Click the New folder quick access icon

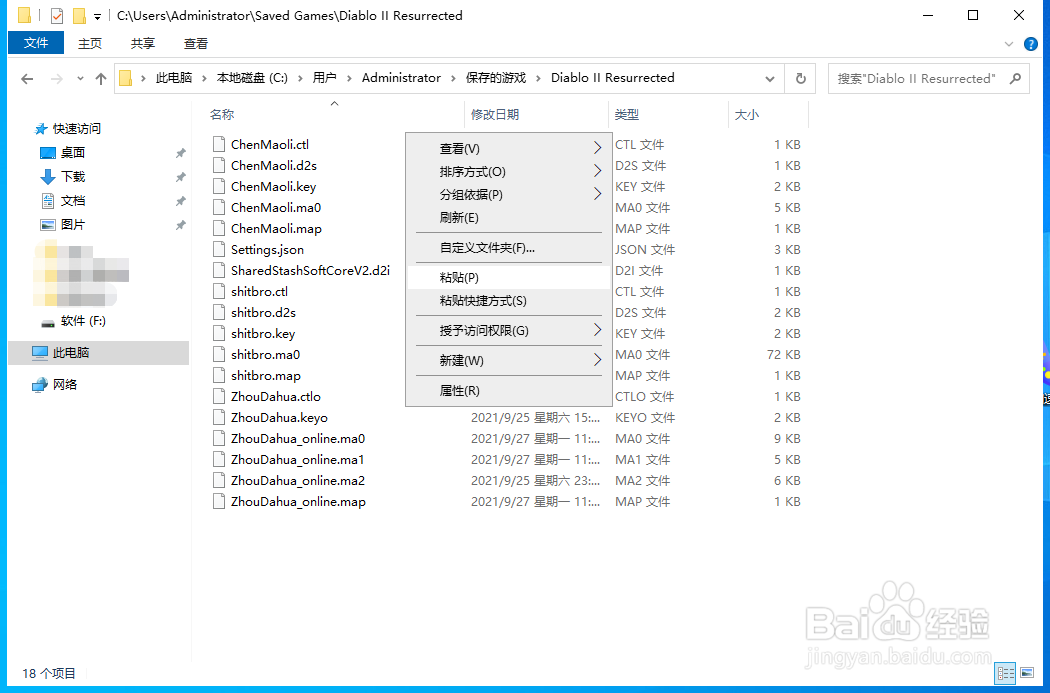click(x=79, y=15)
